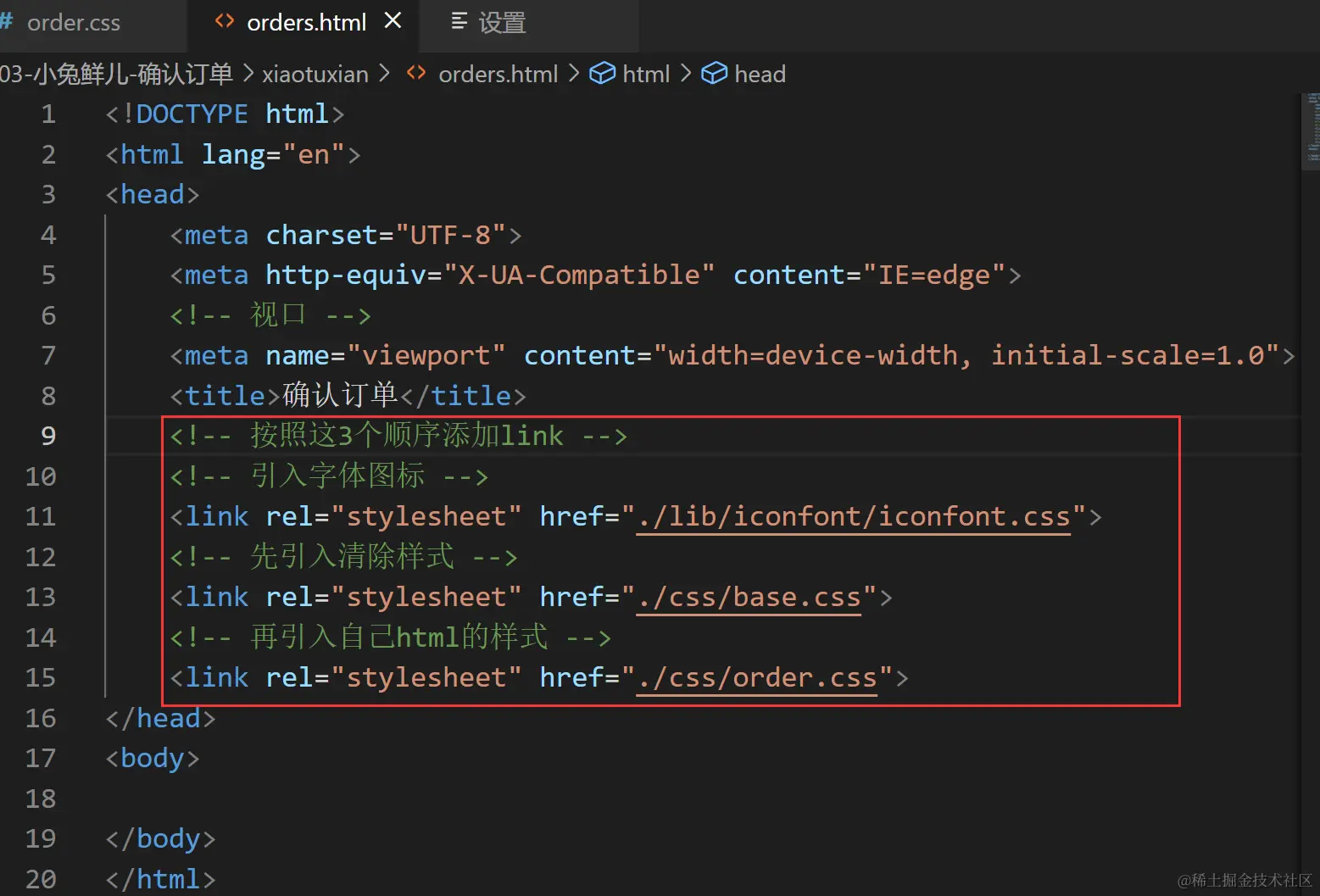
Task: Switch to the order.css tab
Action: 73,23
